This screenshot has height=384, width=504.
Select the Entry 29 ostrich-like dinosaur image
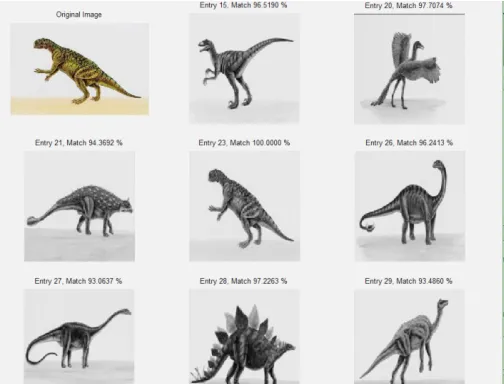409,337
